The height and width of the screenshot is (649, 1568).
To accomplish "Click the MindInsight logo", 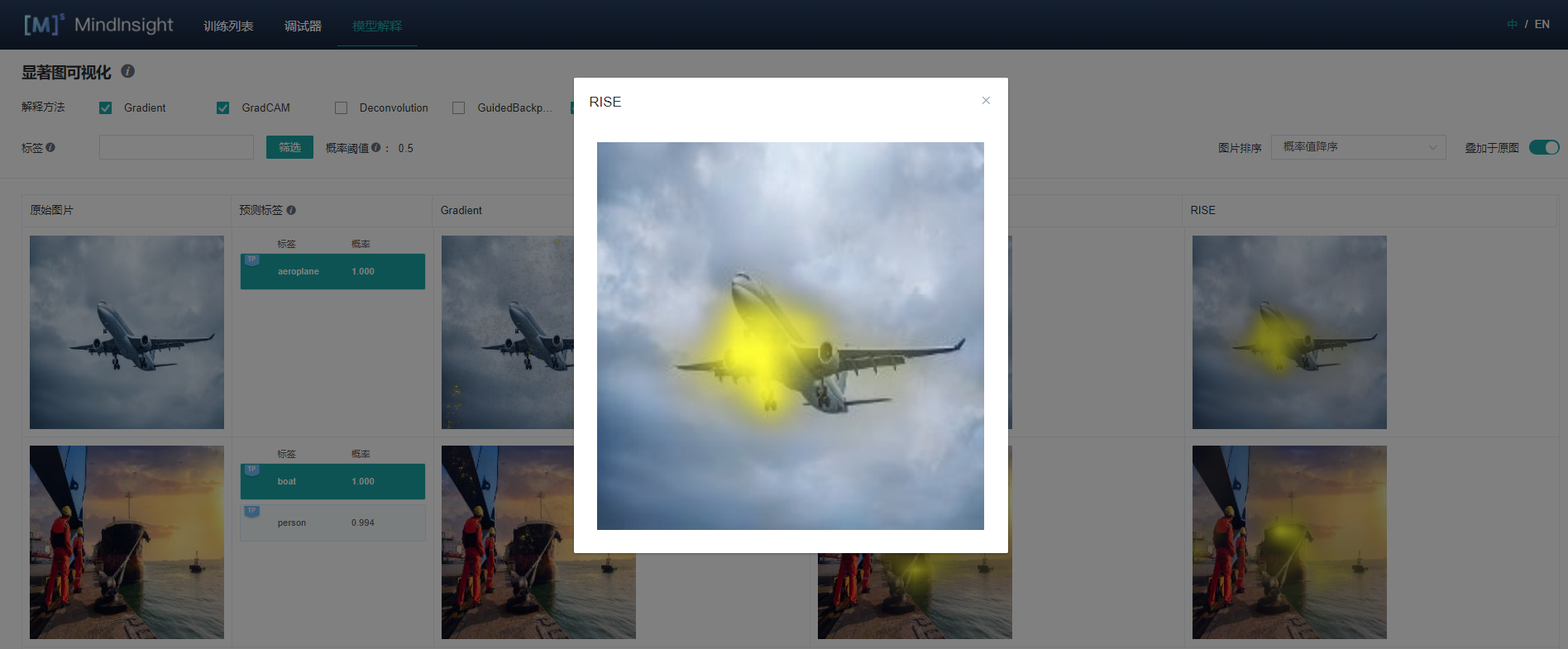I will tap(98, 25).
